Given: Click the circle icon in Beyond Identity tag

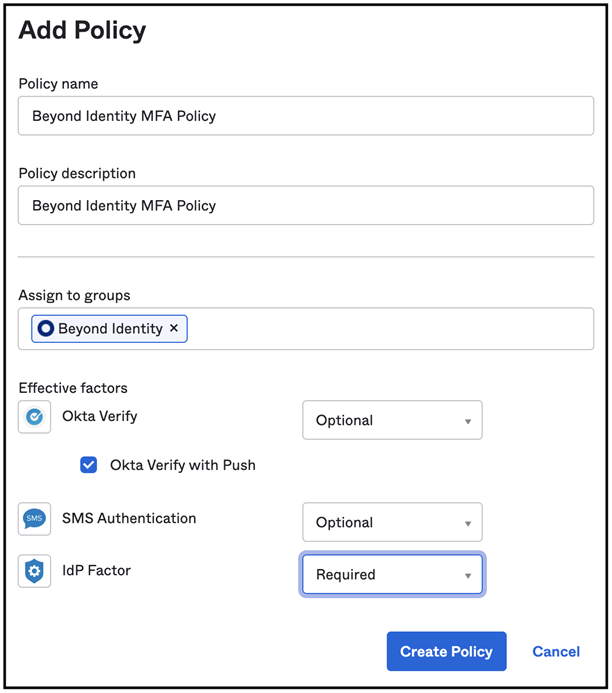Looking at the screenshot, I should (x=45, y=329).
